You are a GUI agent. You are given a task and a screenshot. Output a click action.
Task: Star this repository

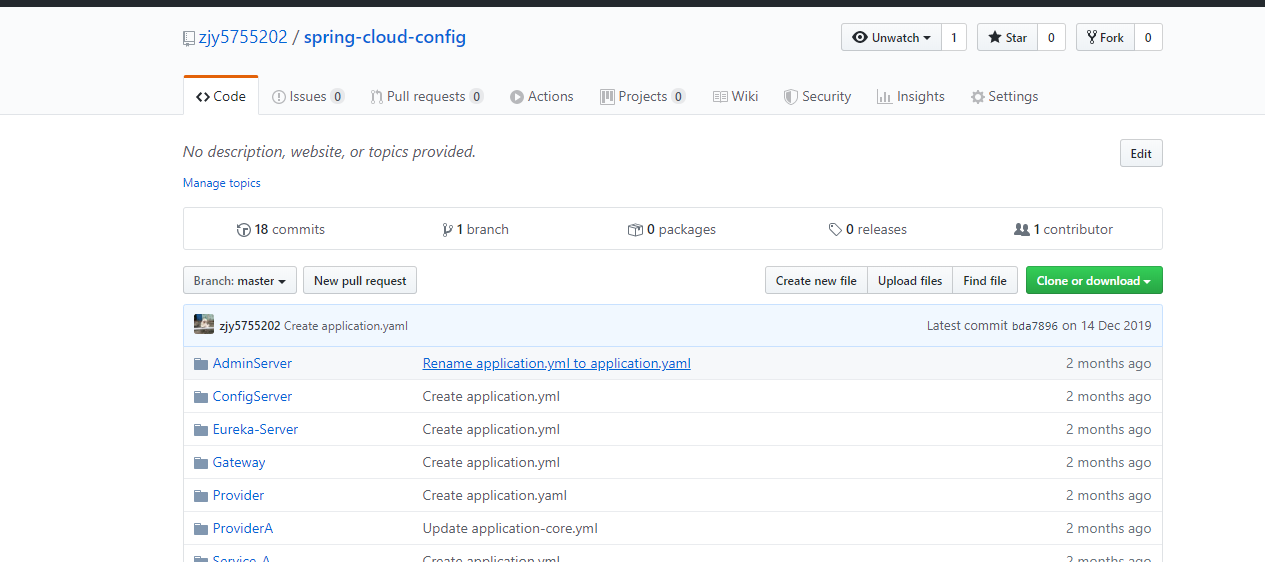1007,38
